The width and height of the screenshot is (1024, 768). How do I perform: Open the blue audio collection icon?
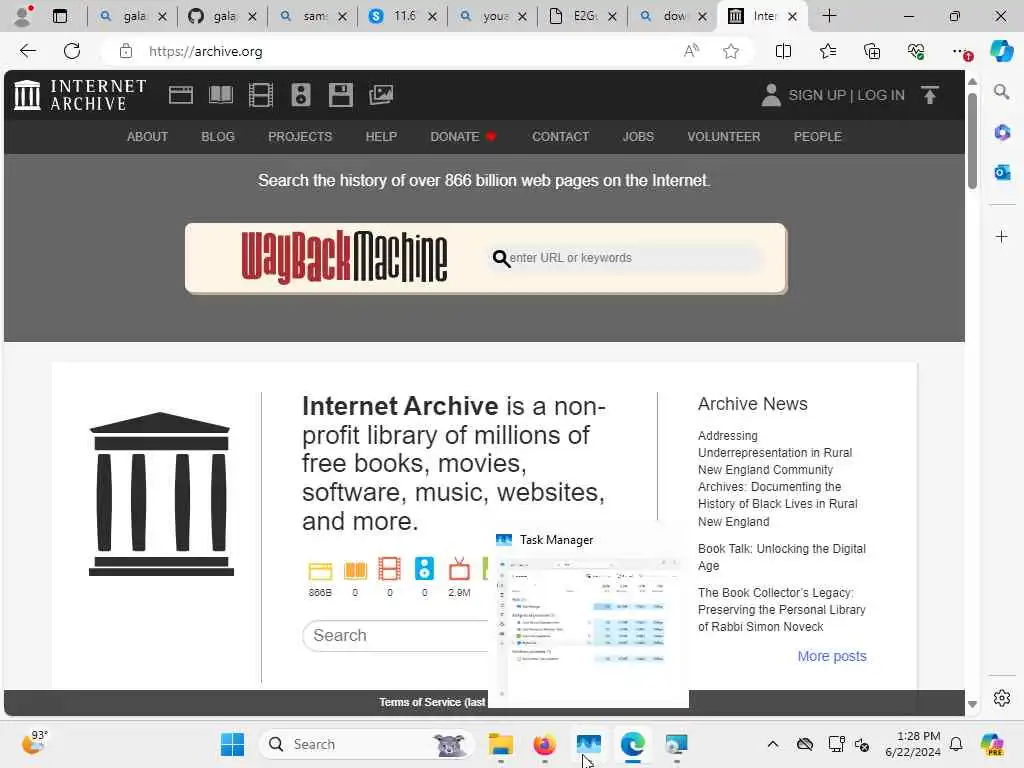pyautogui.click(x=424, y=569)
